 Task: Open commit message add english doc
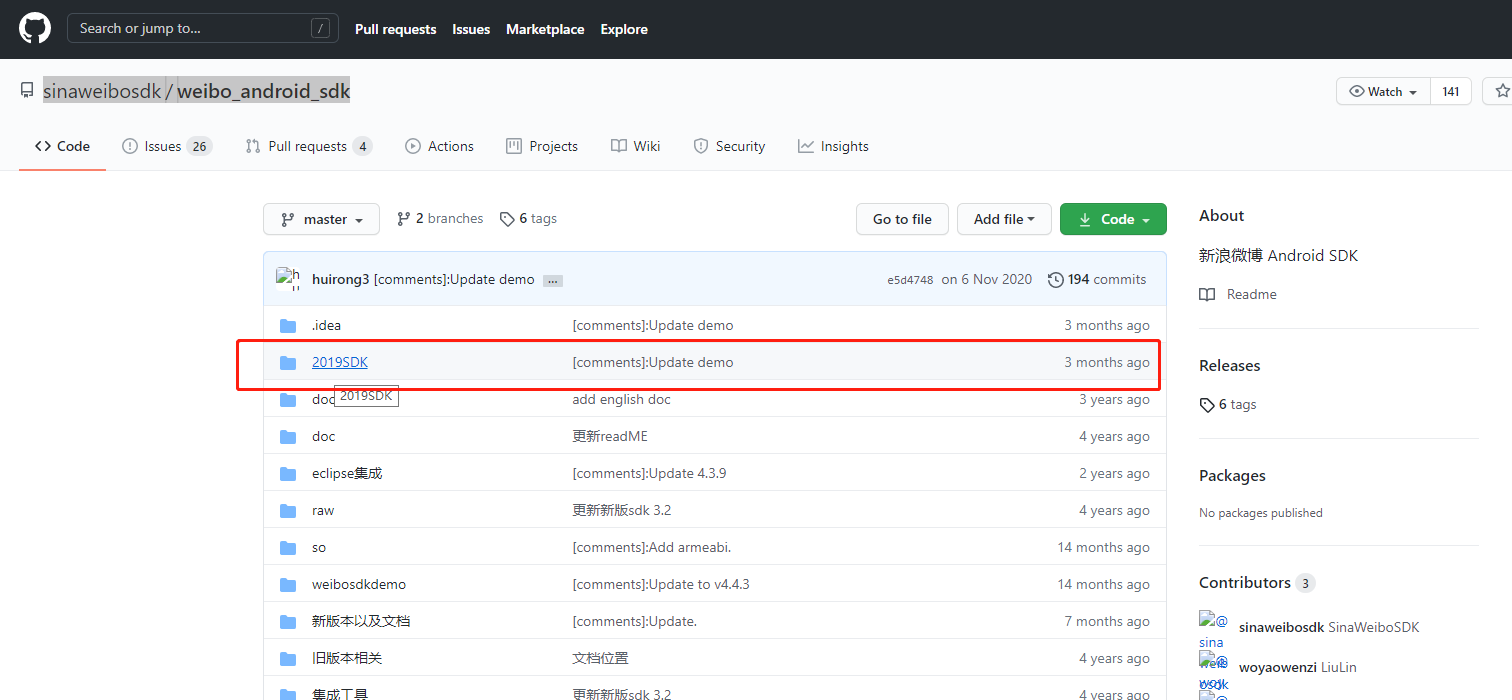tap(621, 399)
